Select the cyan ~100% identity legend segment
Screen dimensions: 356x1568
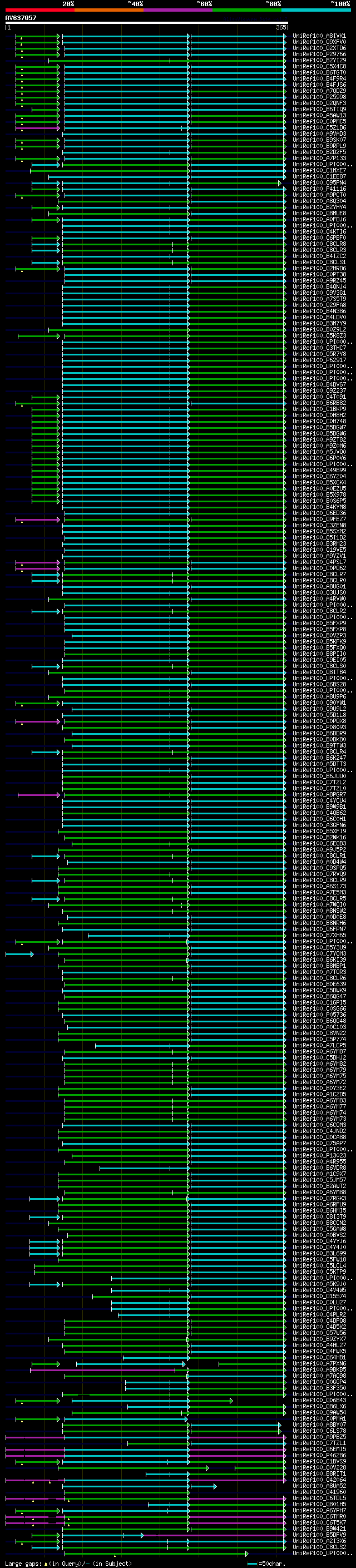pyautogui.click(x=316, y=10)
